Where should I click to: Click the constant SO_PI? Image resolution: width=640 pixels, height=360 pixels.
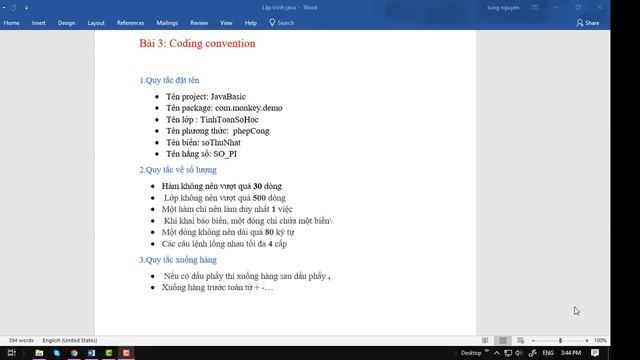pyautogui.click(x=225, y=154)
